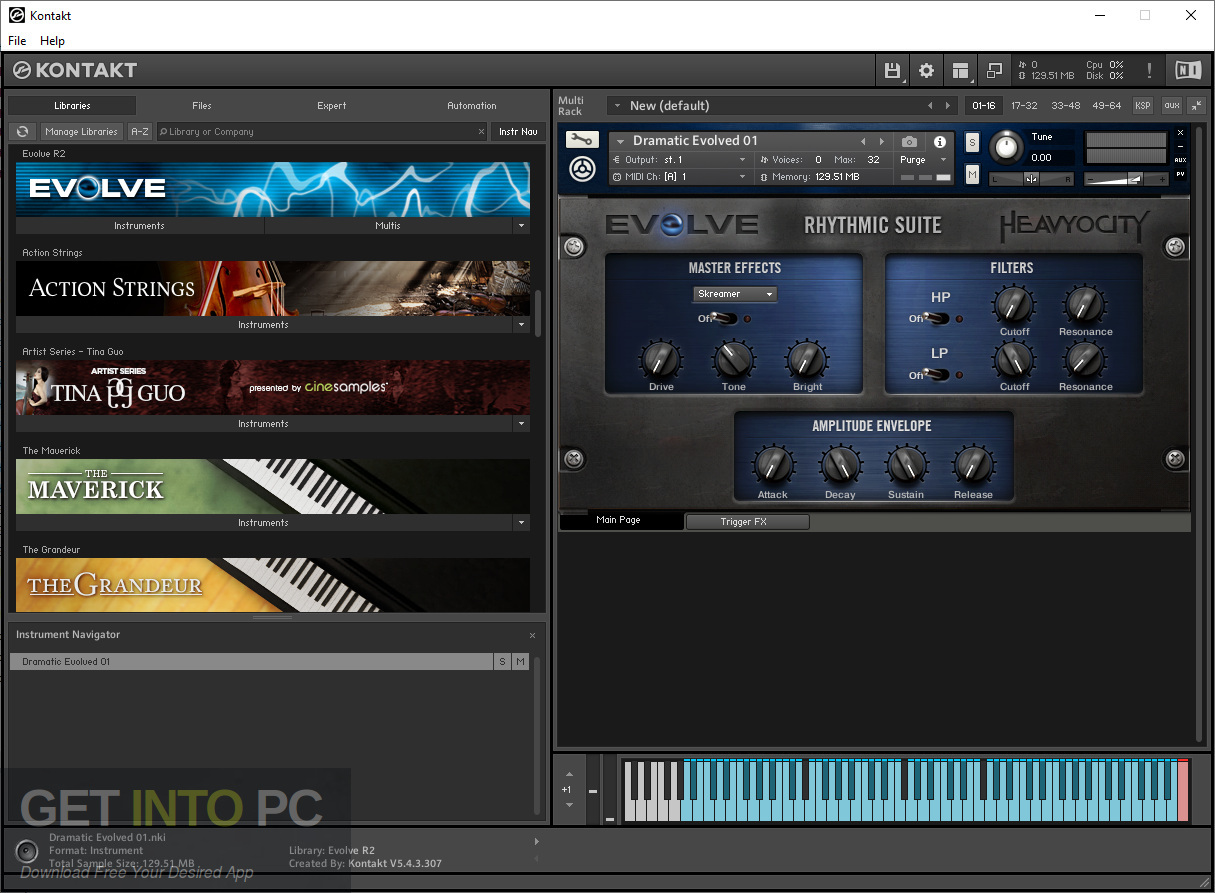Image resolution: width=1215 pixels, height=893 pixels.
Task: Toggle A-Z library sorting
Action: point(140,132)
